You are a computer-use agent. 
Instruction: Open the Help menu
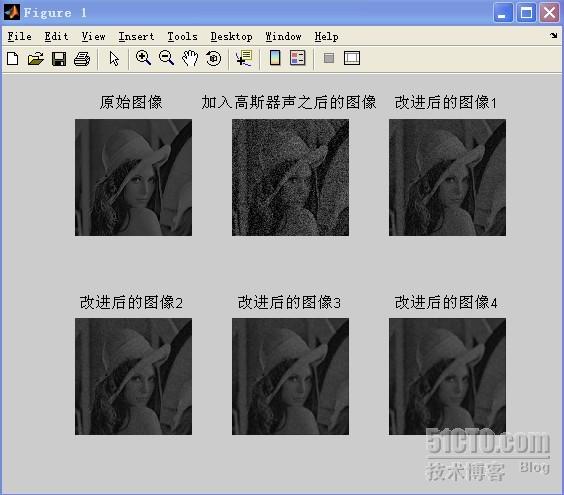pos(326,36)
